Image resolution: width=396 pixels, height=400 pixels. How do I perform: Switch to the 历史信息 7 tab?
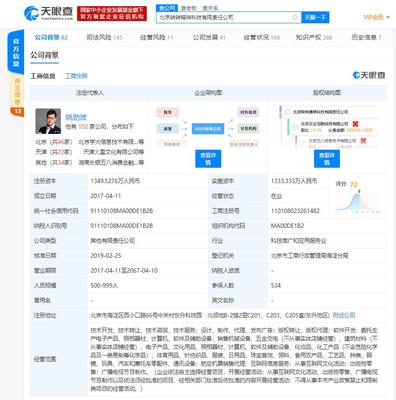tap(366, 37)
